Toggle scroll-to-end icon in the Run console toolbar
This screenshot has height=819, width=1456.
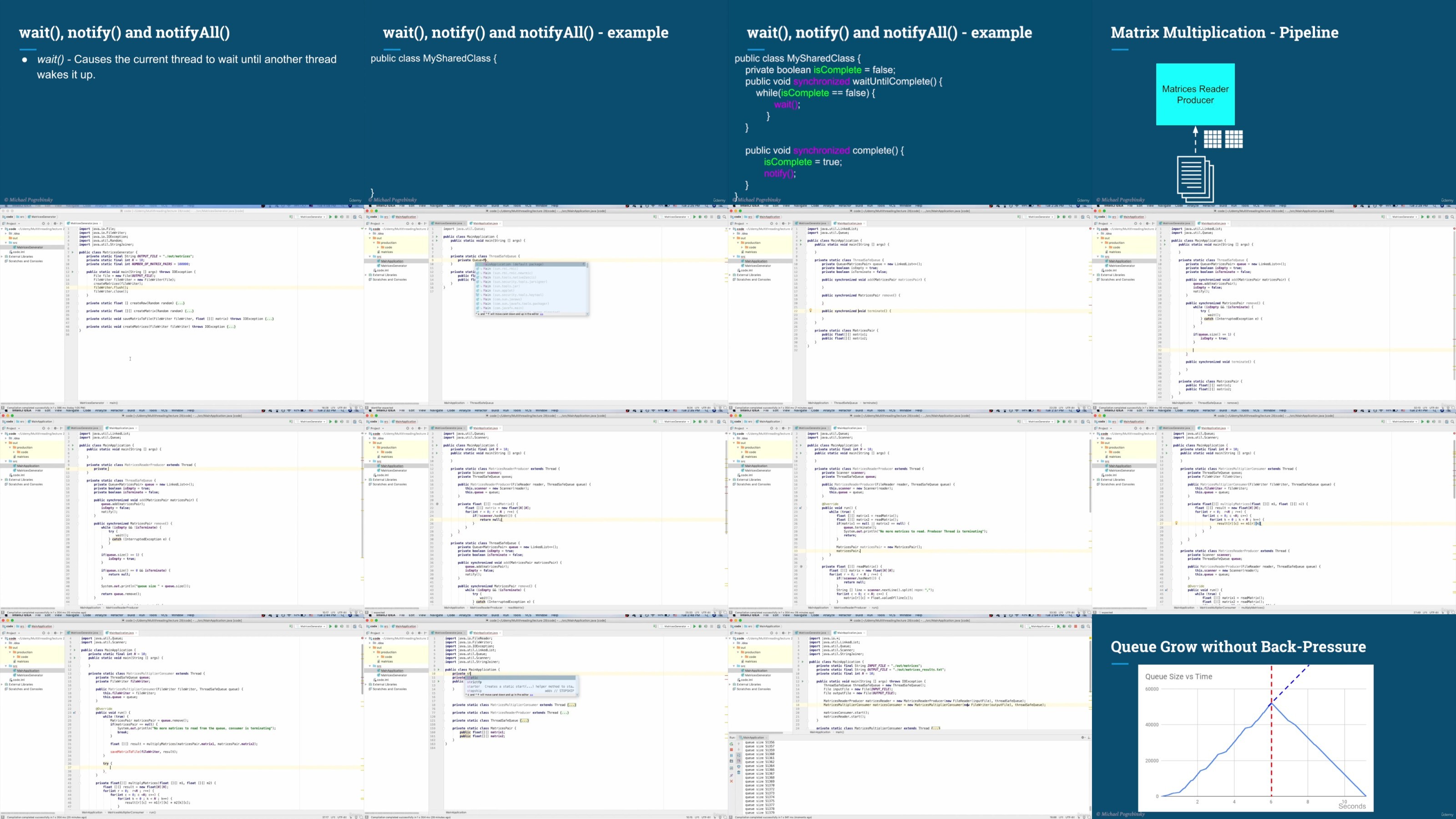click(x=739, y=761)
